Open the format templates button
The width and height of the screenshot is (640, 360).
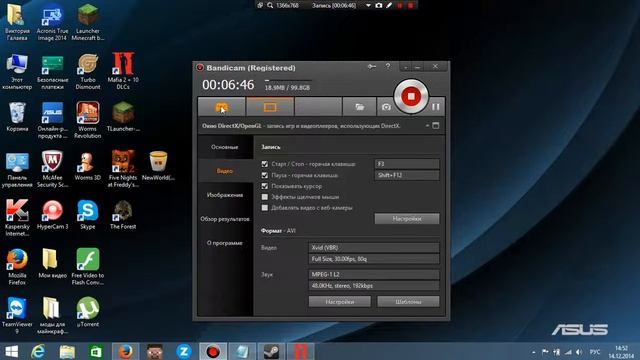click(408, 302)
